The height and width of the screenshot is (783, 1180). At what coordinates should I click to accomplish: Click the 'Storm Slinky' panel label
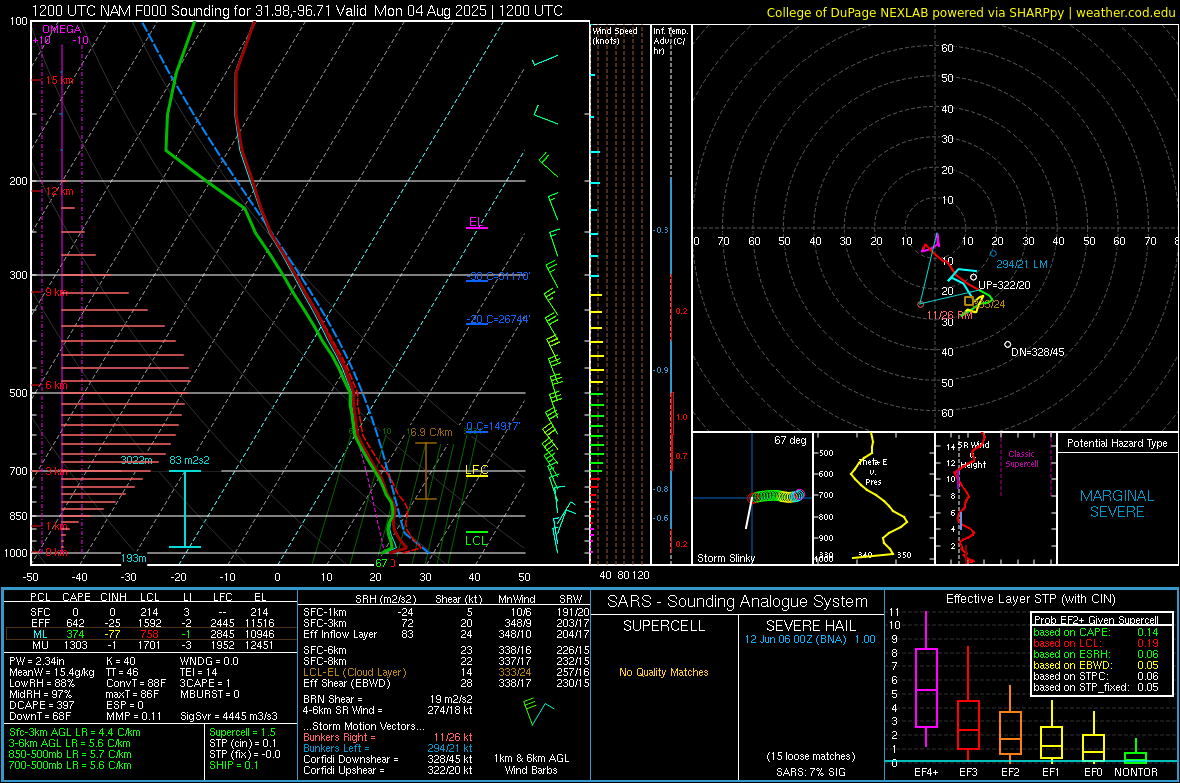click(725, 558)
